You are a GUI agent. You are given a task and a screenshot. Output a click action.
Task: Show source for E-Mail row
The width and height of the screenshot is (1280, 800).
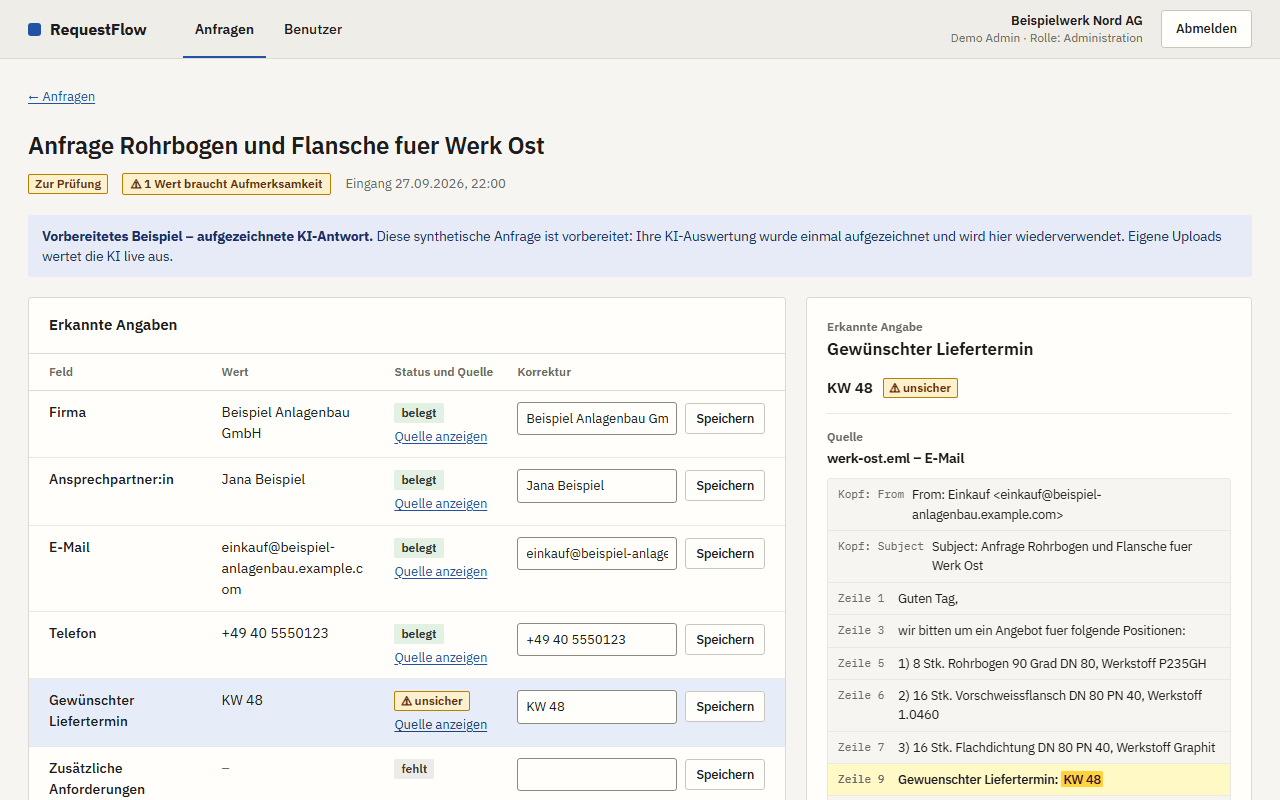[441, 571]
